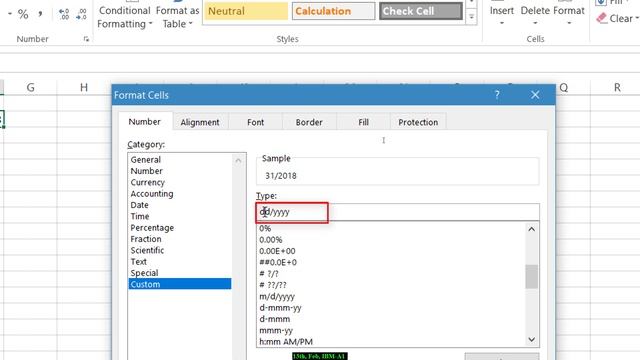Select Scientific category

(180, 250)
